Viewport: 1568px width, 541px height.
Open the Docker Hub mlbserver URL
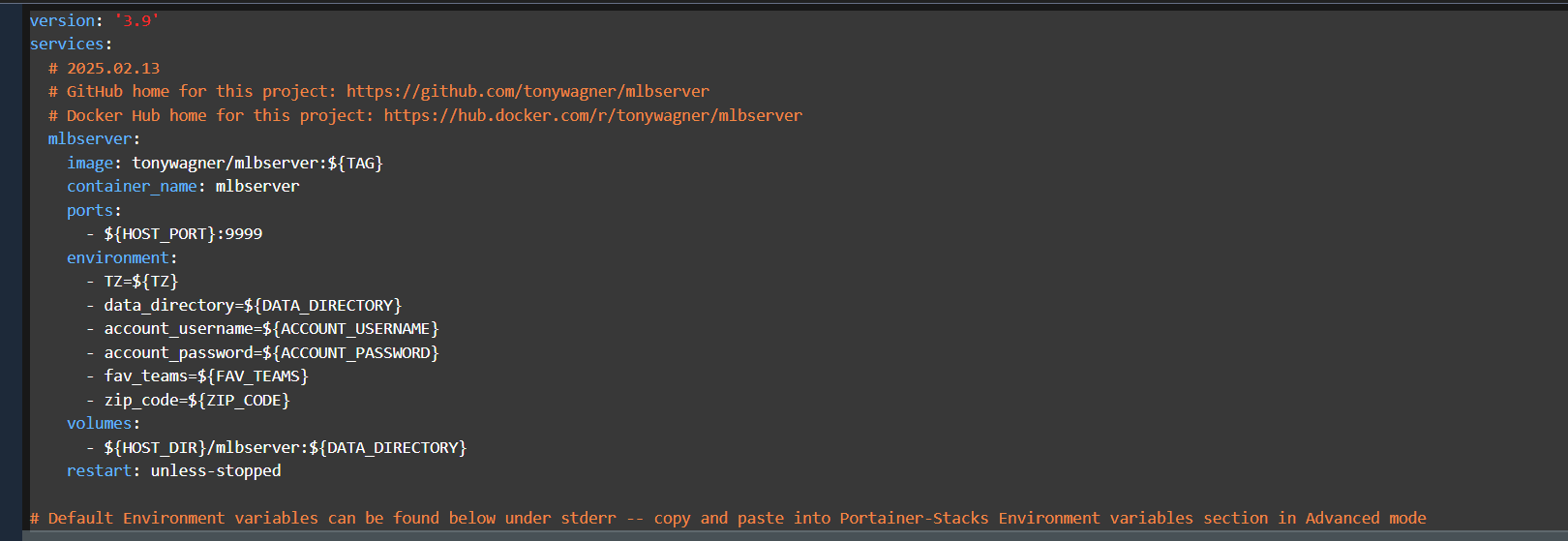pyautogui.click(x=592, y=116)
